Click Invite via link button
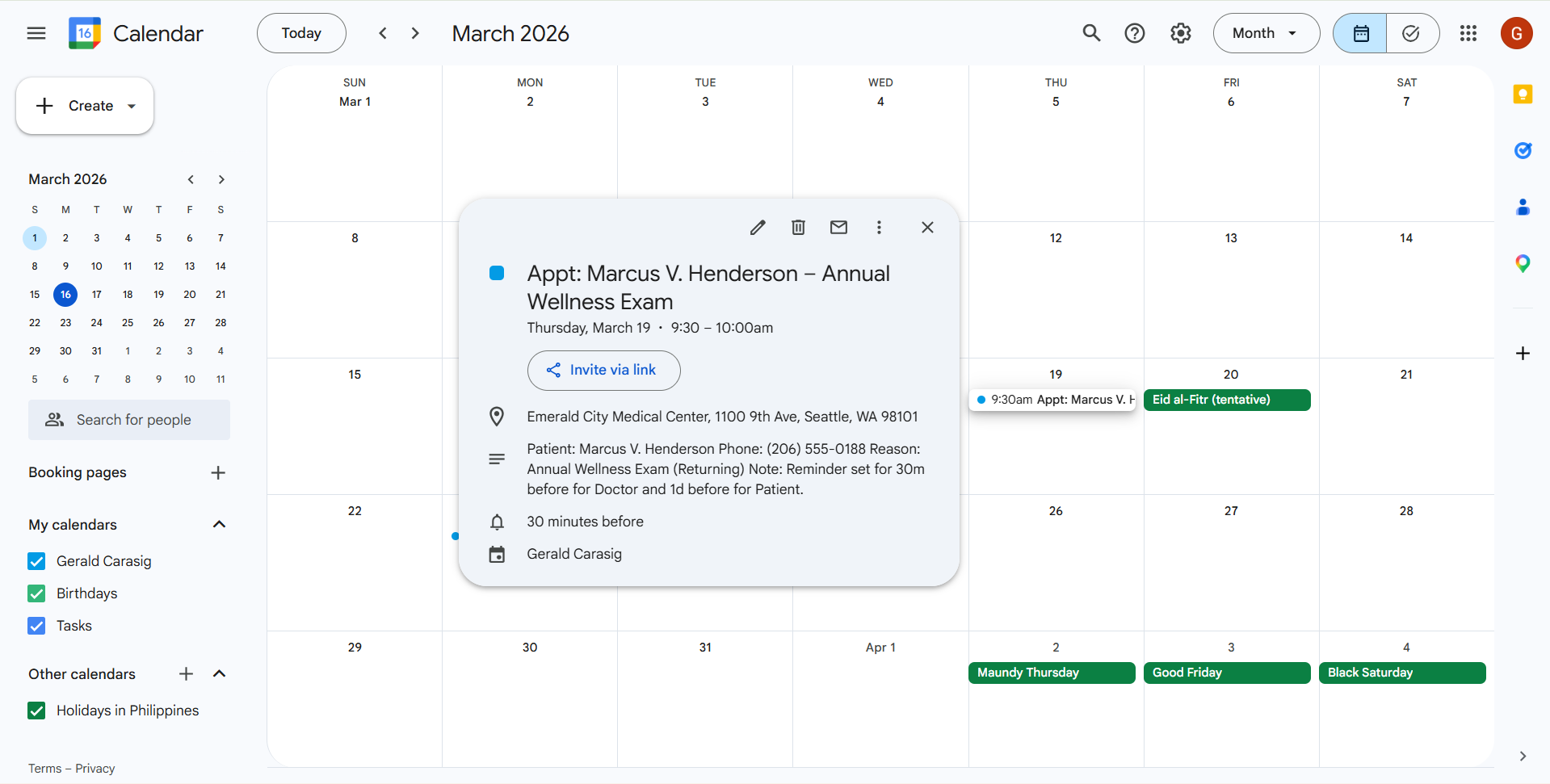The image size is (1550, 784). coord(603,370)
